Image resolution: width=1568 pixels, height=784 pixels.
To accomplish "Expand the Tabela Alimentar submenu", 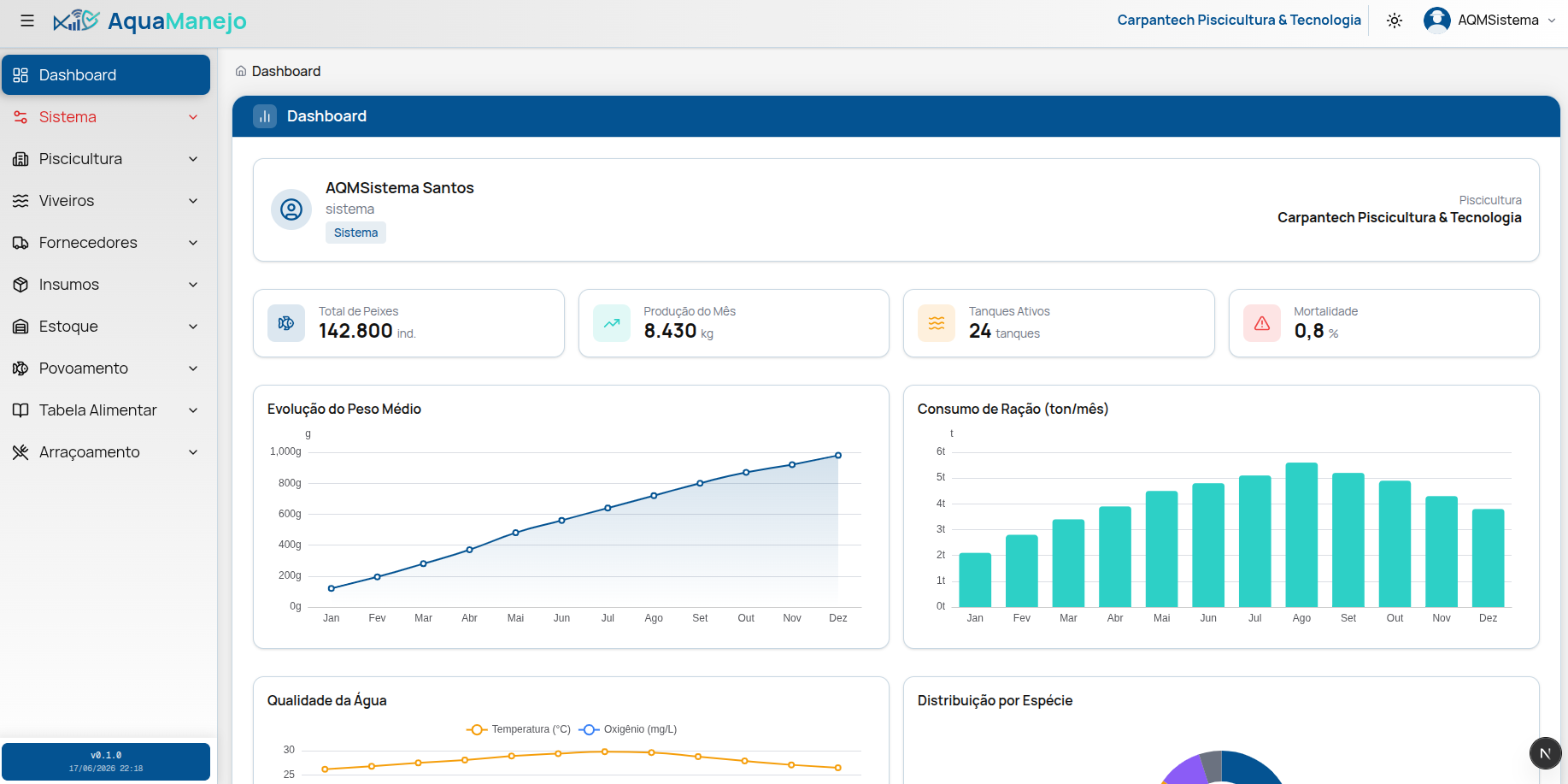I will click(106, 410).
